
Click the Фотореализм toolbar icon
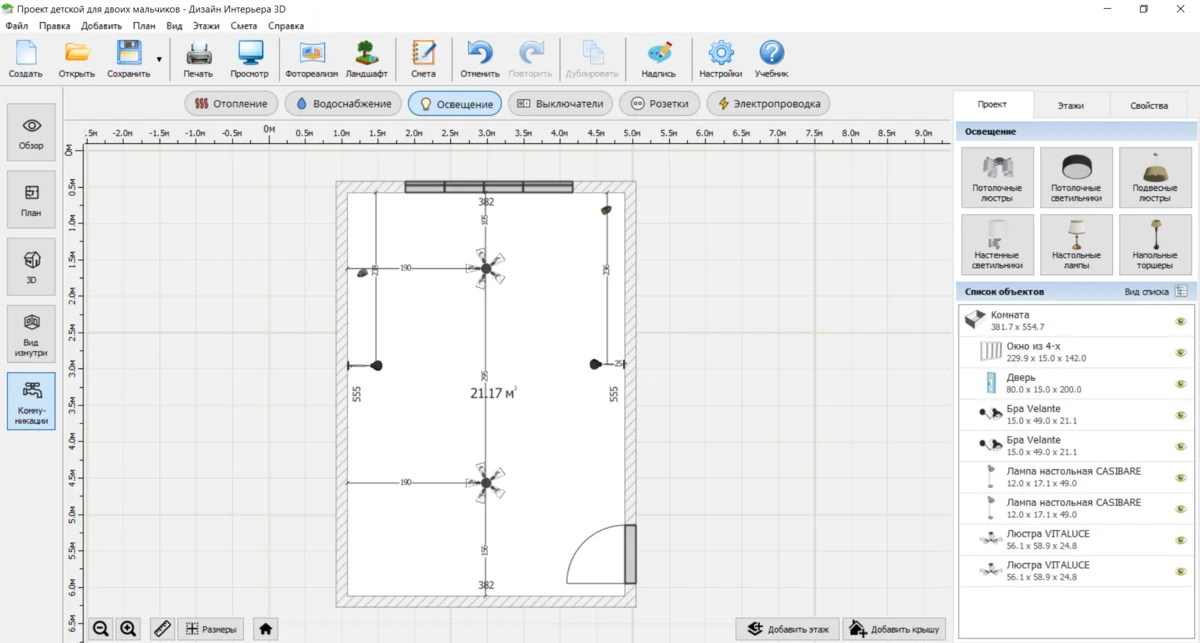click(311, 58)
